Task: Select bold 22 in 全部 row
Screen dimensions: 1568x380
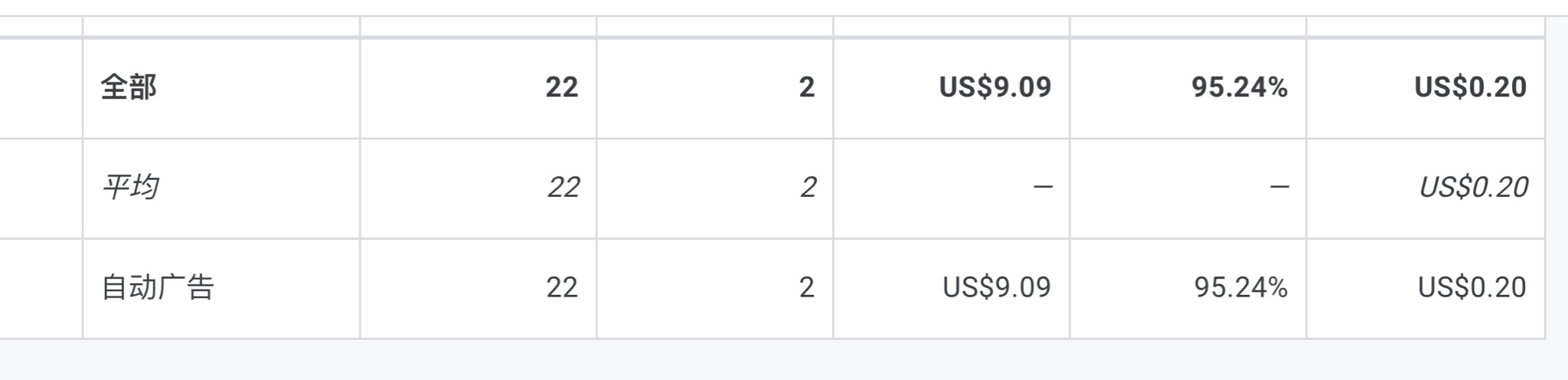Action: (x=562, y=87)
